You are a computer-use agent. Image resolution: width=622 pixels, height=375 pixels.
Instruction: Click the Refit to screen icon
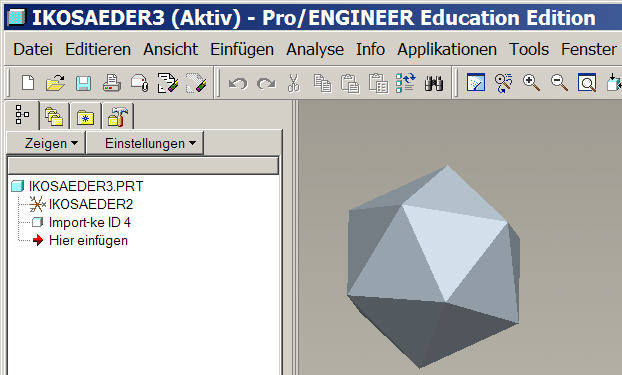[587, 83]
